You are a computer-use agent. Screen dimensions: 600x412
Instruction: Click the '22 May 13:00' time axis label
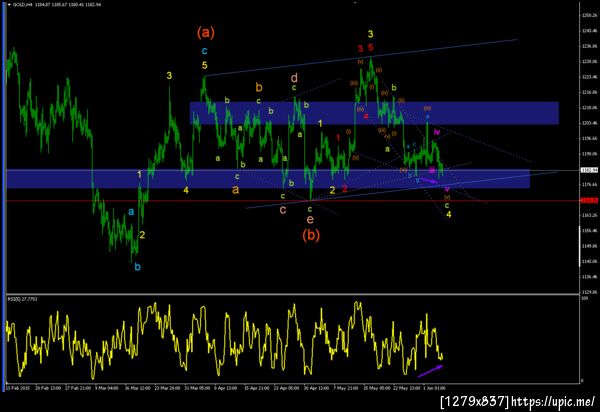pos(406,388)
